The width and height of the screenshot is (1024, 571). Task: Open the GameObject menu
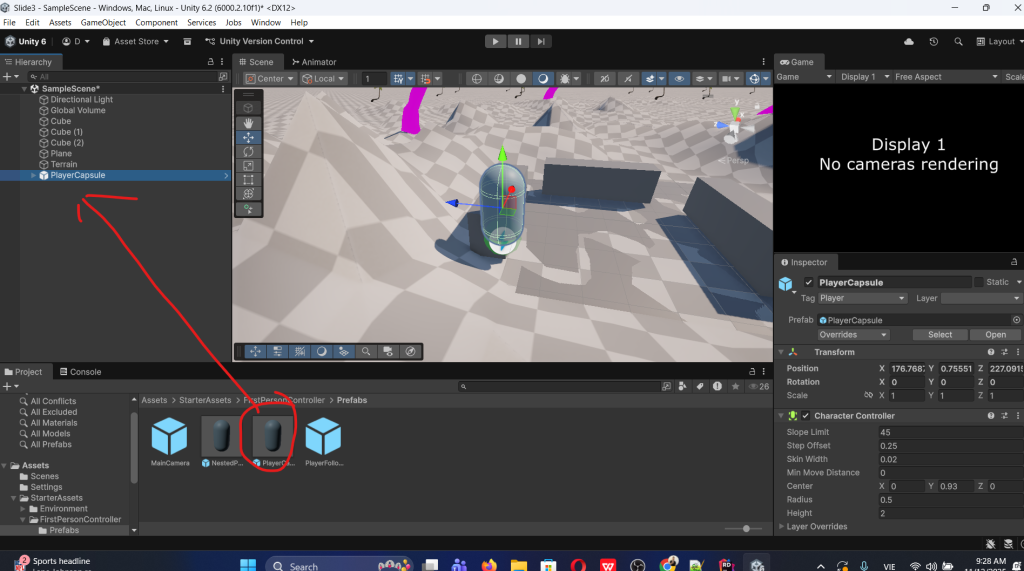(103, 22)
